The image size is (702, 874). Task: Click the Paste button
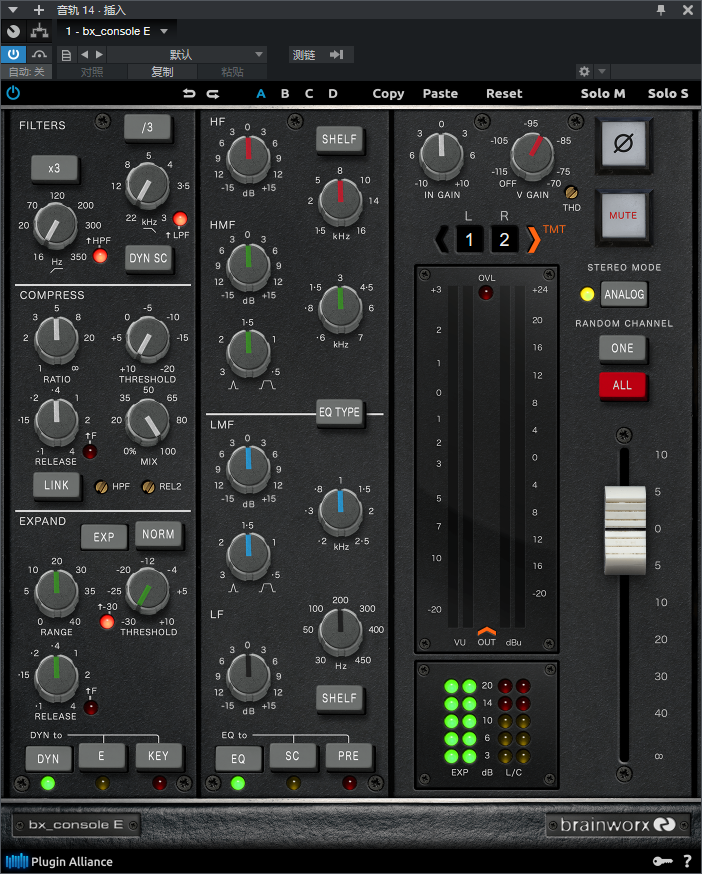coord(440,94)
